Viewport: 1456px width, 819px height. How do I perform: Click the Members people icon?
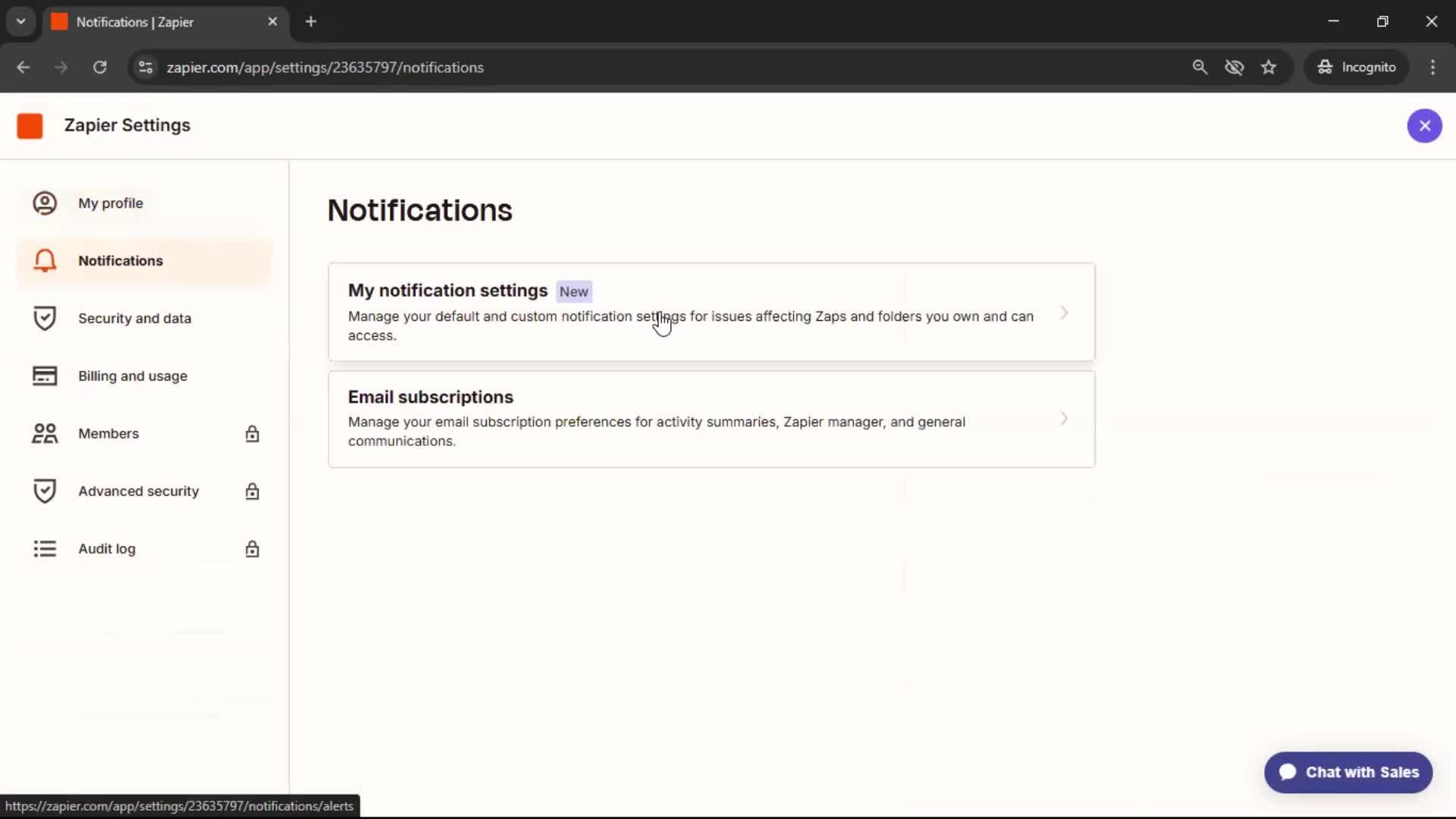45,434
